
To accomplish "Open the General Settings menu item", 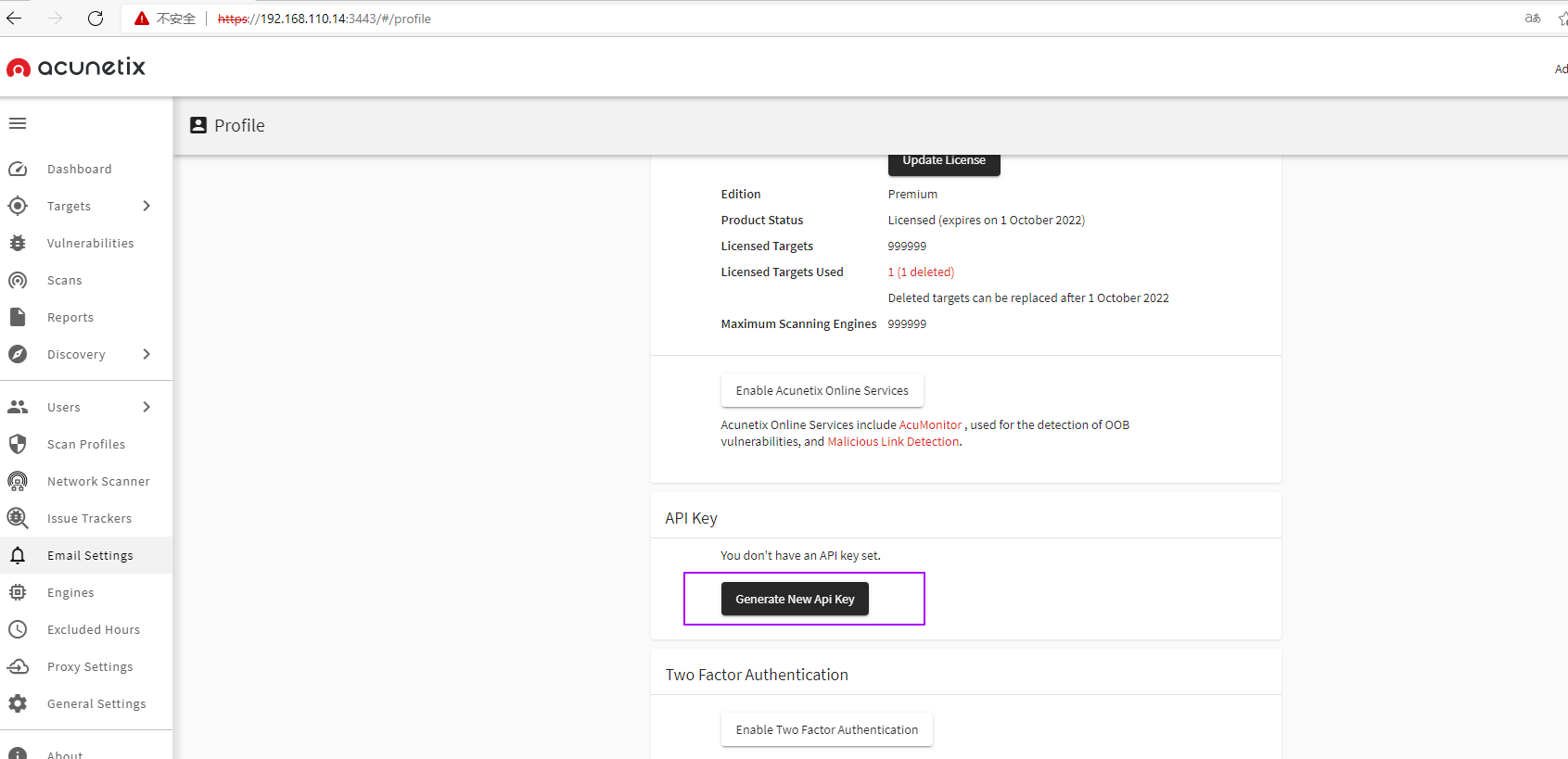I will 86,703.
